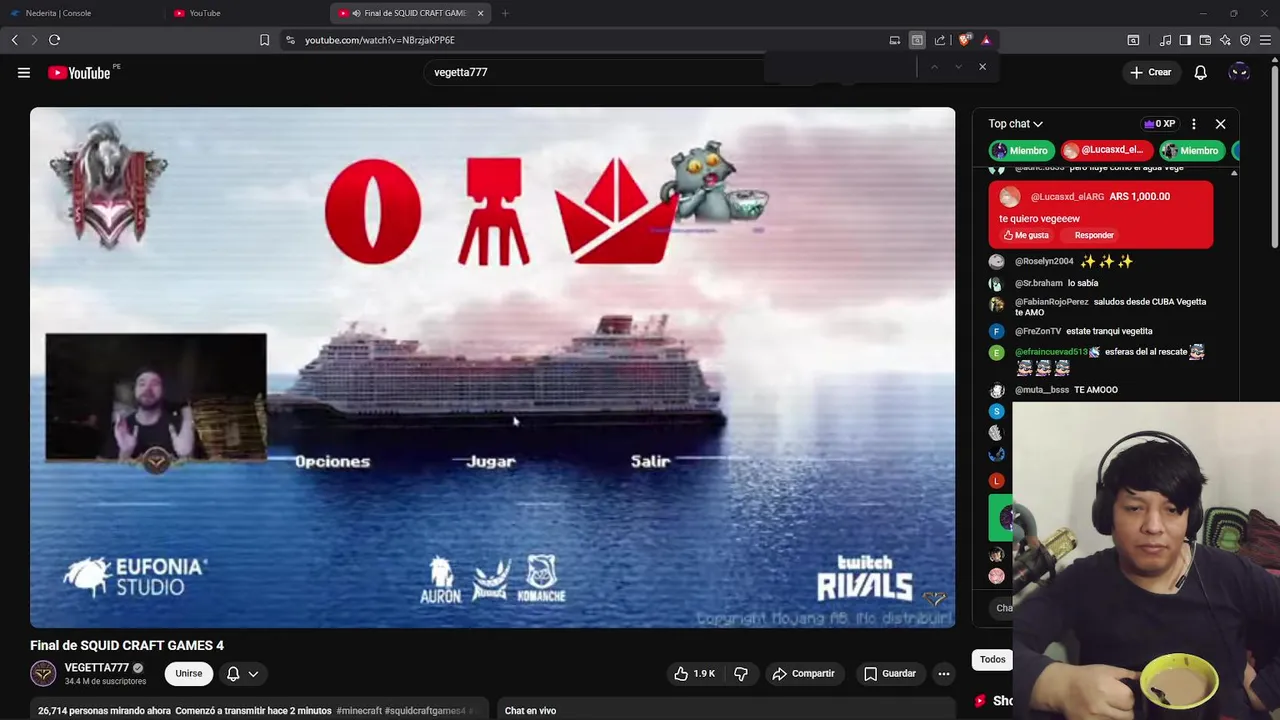The height and width of the screenshot is (720, 1280).
Task: Click the browser address bar URL
Action: (380, 40)
